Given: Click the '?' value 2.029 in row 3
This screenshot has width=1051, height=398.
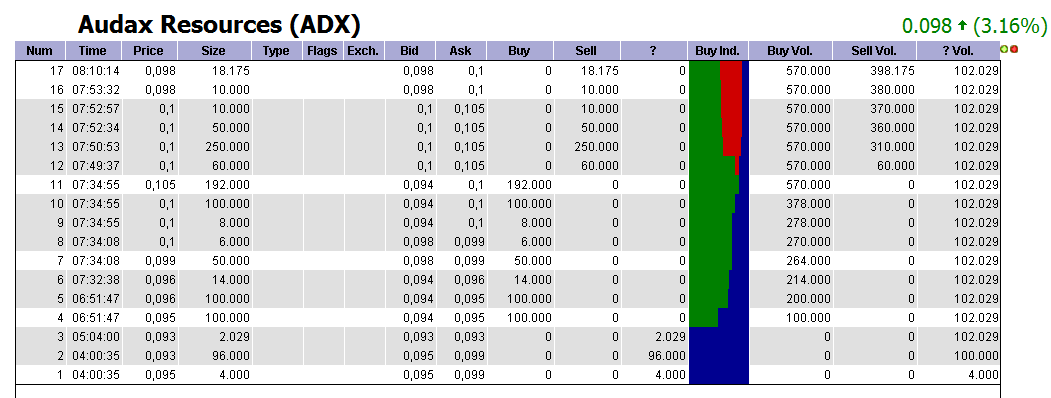Looking at the screenshot, I should click(x=669, y=336).
